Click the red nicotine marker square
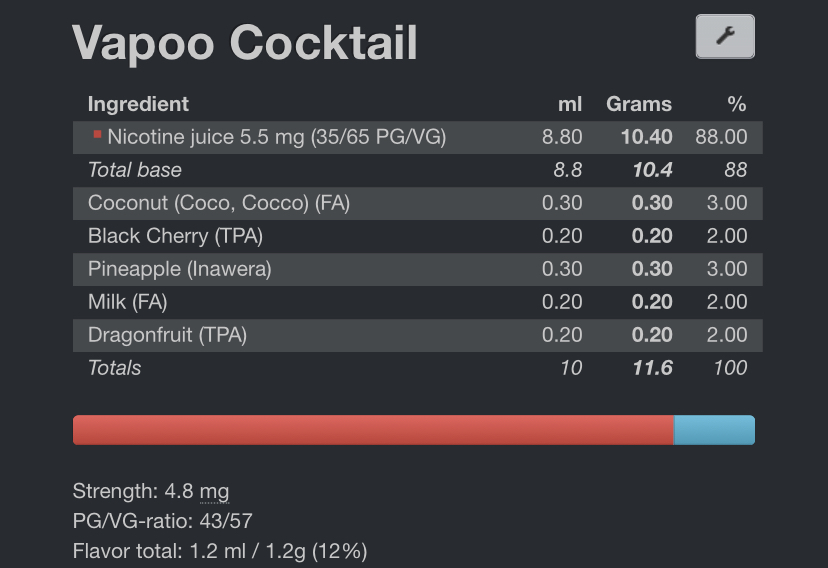 (x=97, y=135)
